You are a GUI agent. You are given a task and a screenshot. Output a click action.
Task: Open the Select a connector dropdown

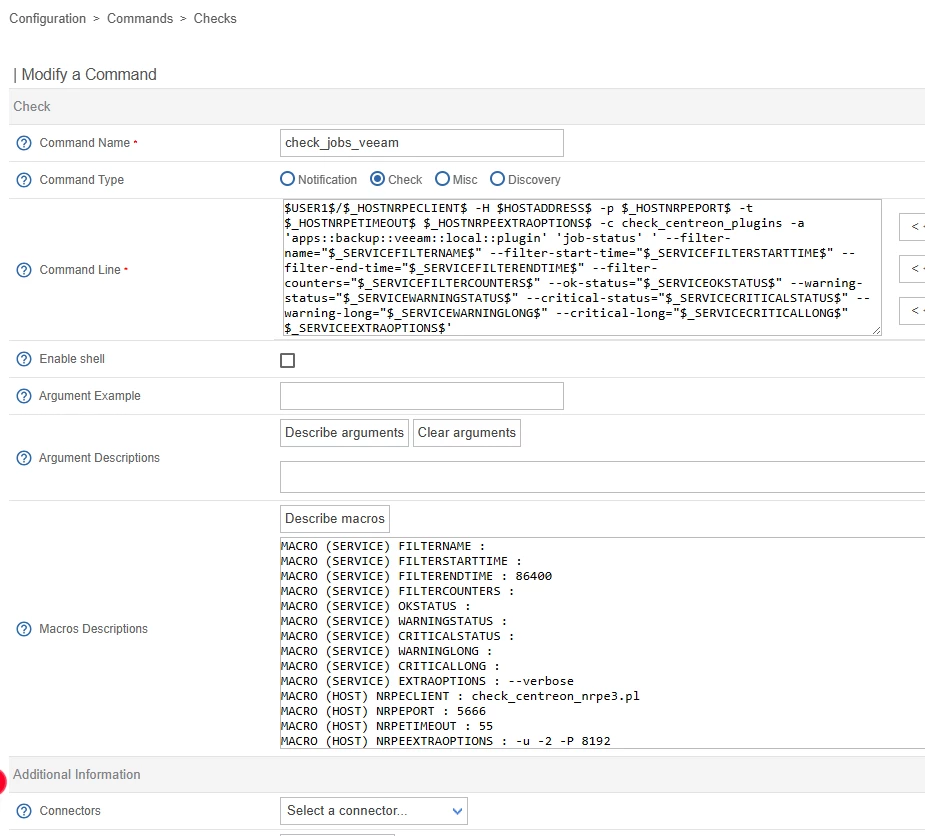coord(373,811)
